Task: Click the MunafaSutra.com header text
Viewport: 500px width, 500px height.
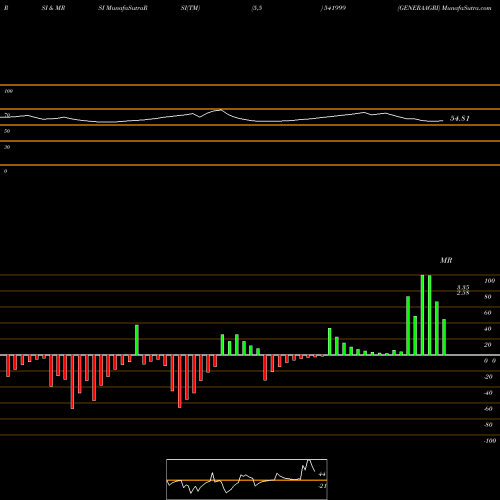Action: (x=466, y=8)
